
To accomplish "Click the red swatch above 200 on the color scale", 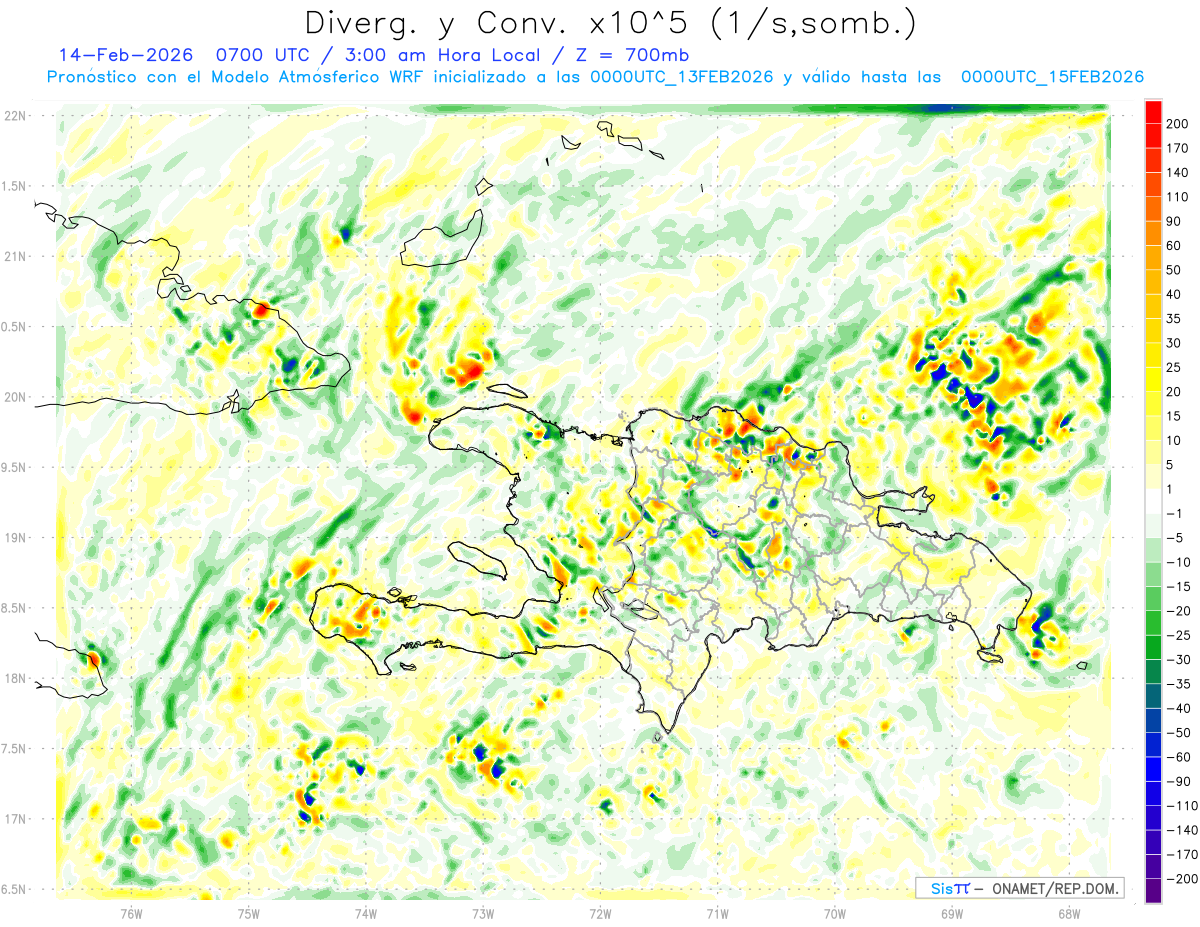I will 1153,111.
